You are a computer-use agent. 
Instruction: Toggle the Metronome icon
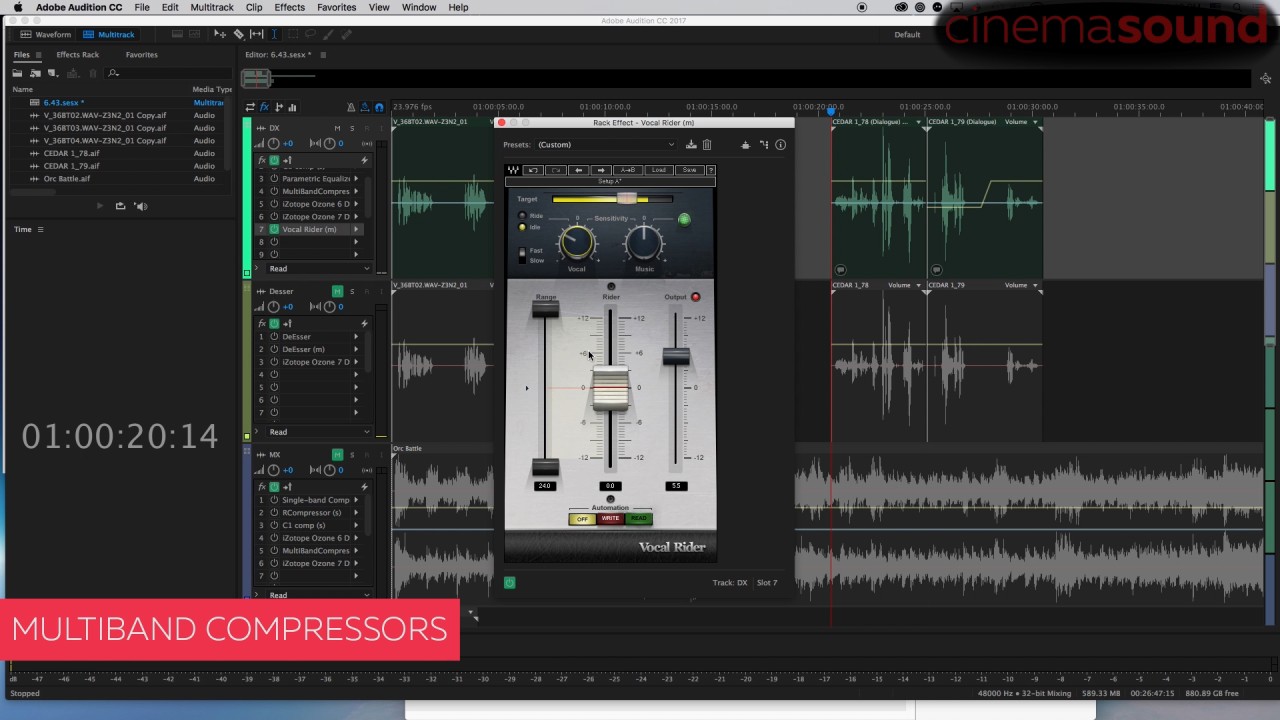click(x=351, y=107)
